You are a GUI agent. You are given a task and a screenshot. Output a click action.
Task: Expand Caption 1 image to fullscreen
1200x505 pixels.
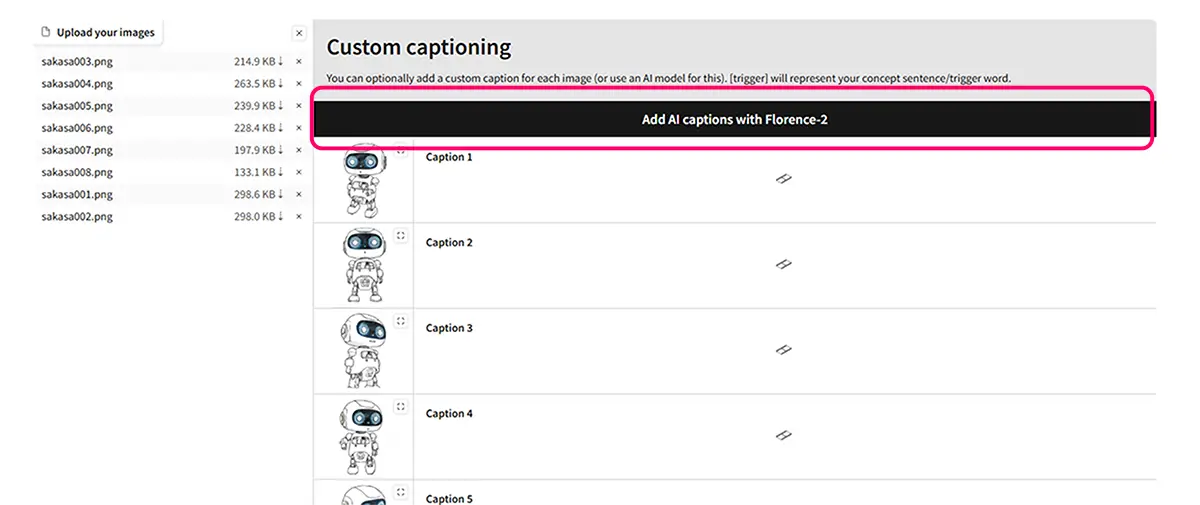[x=401, y=151]
